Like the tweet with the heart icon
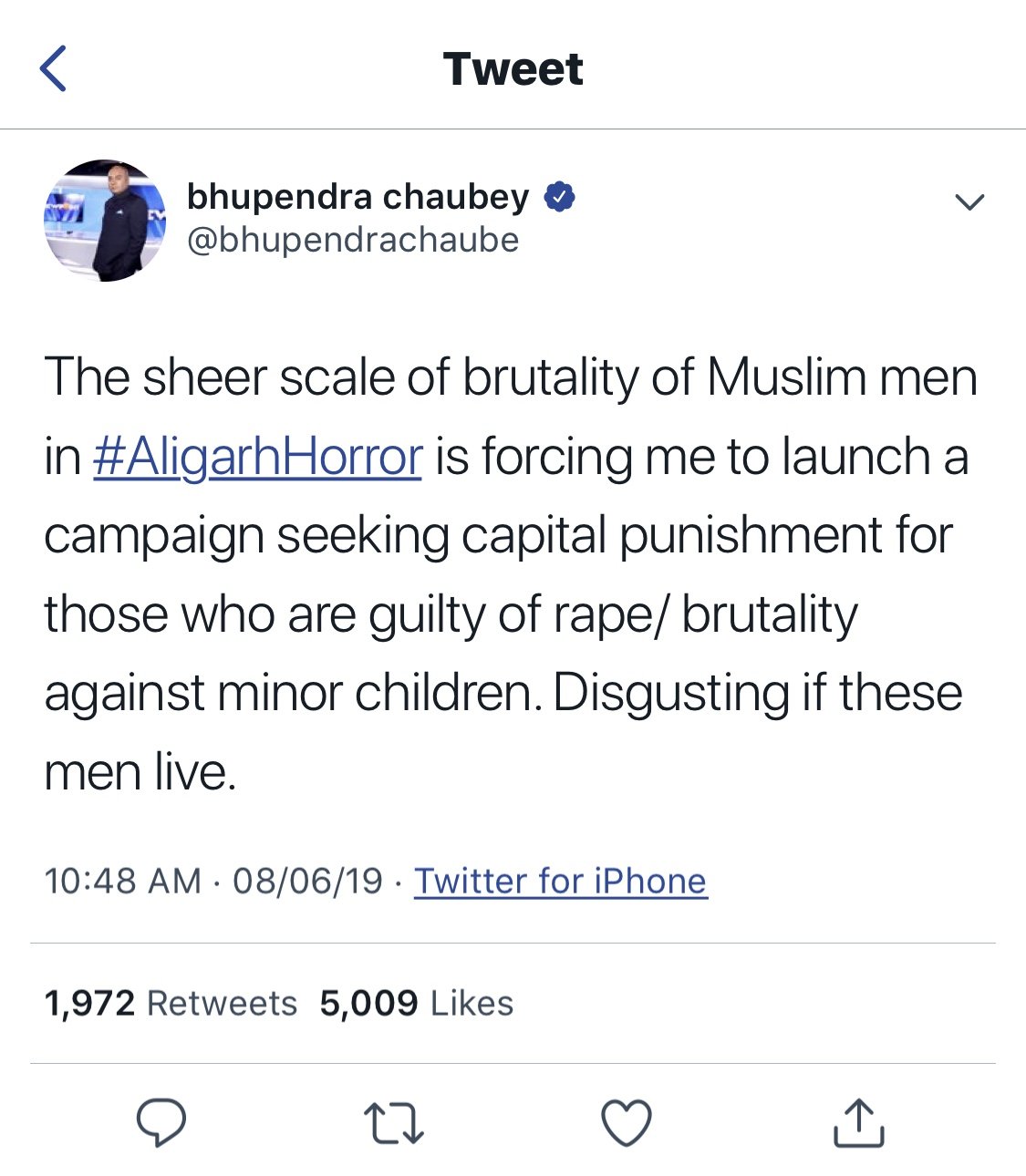 627,1122
